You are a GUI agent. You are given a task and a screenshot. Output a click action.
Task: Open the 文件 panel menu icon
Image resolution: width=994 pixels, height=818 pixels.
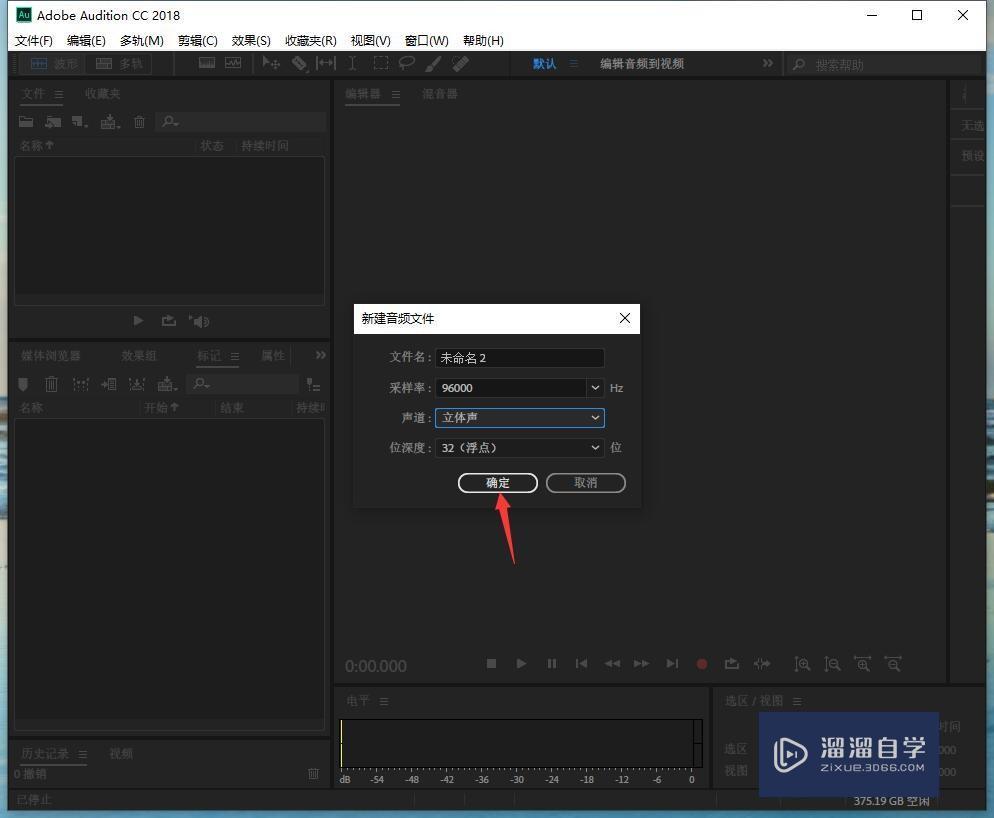[58, 94]
